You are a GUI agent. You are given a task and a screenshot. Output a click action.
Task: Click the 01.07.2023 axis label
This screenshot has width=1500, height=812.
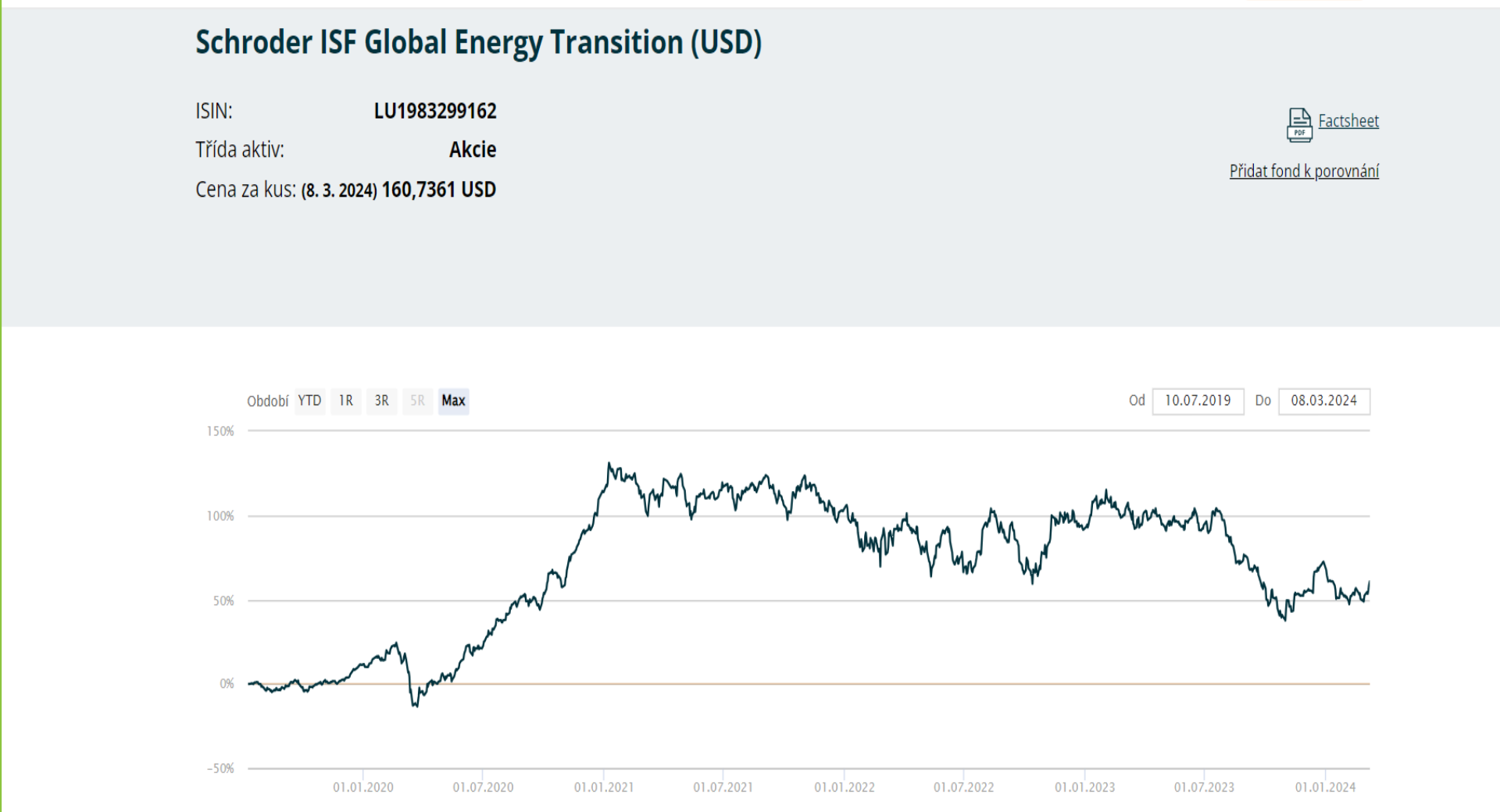pyautogui.click(x=1204, y=787)
